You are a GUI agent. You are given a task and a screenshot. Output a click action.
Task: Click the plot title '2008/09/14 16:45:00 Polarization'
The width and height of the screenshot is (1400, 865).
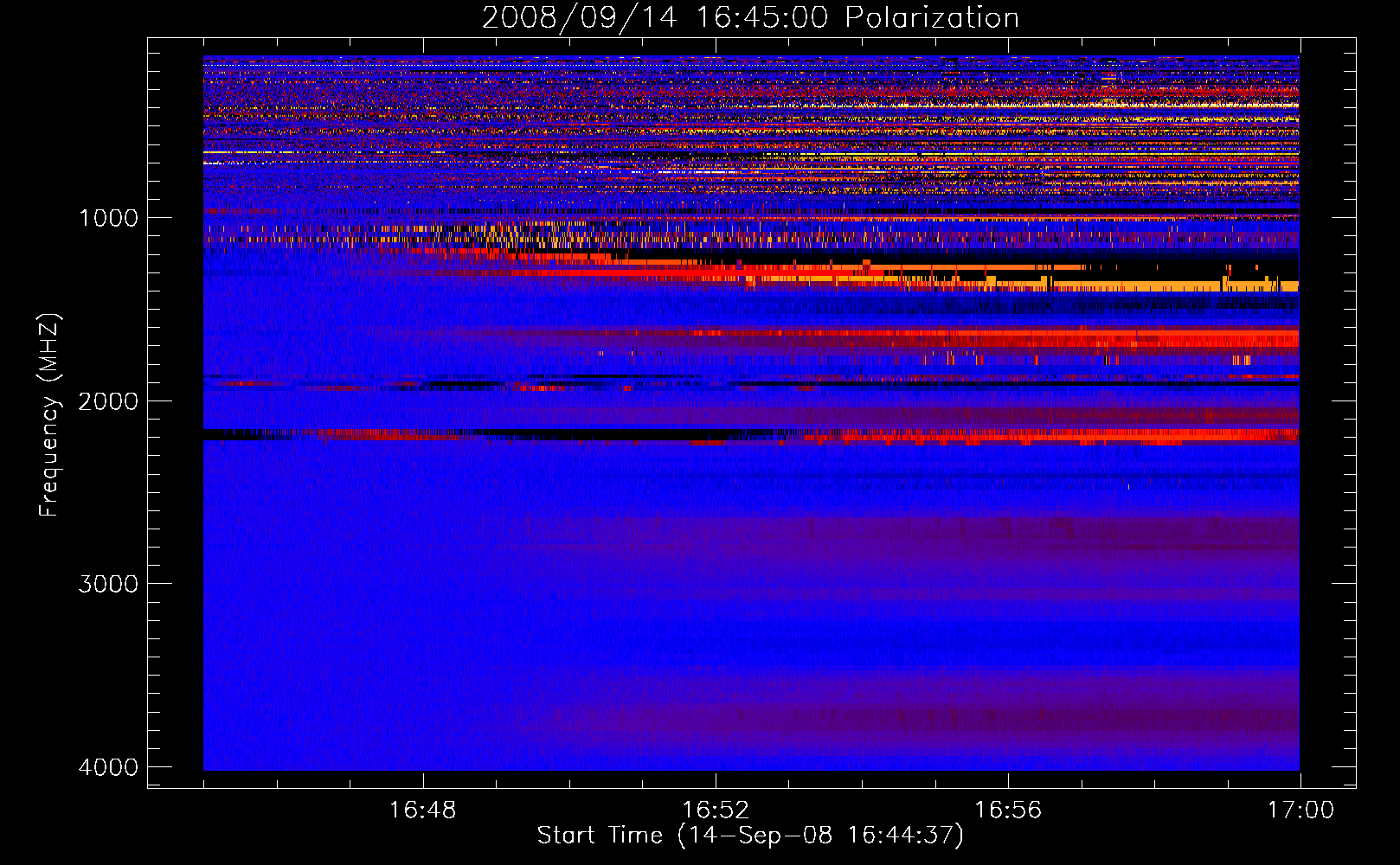click(x=750, y=18)
